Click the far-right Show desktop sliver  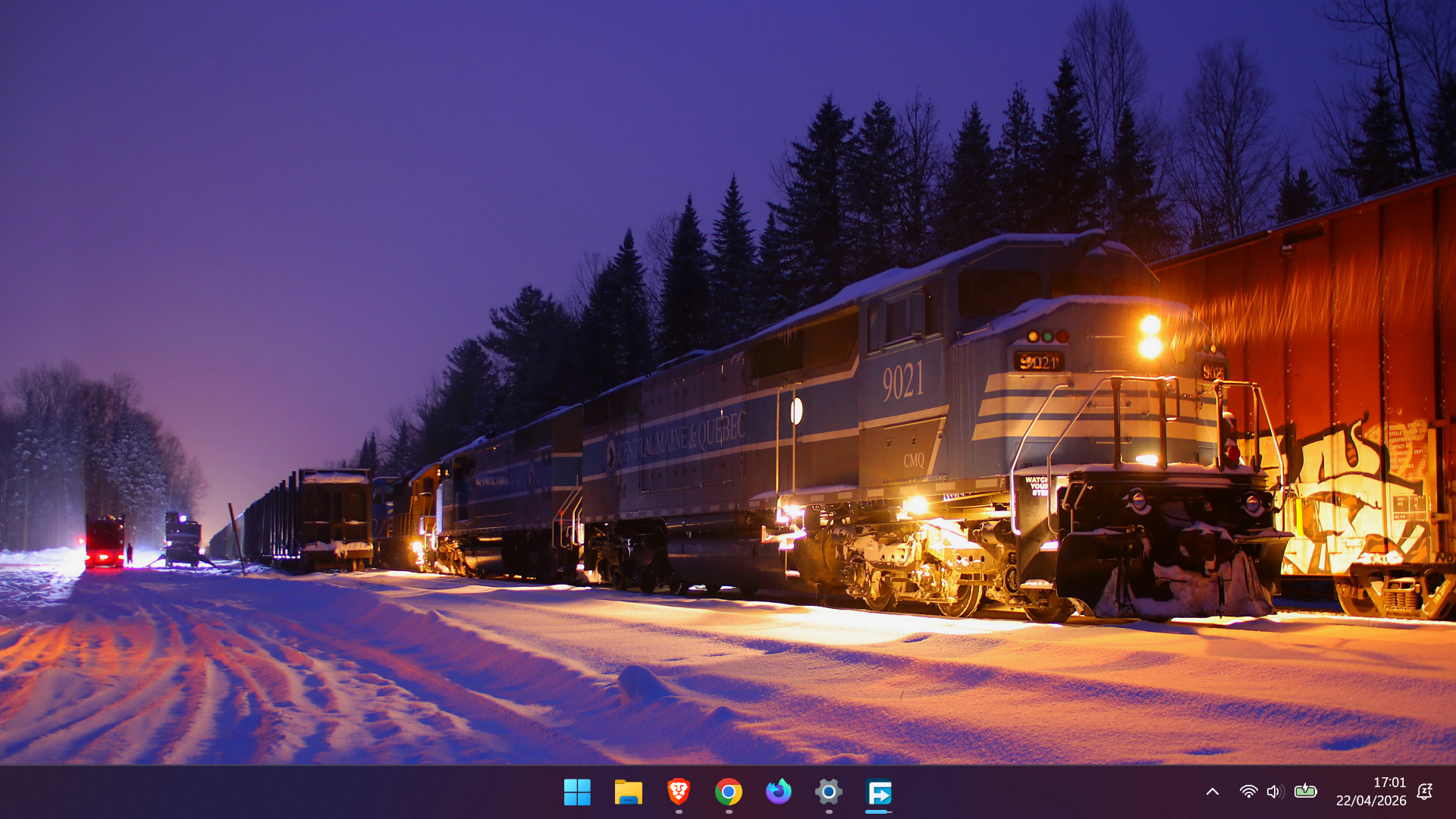[x=1453, y=792]
